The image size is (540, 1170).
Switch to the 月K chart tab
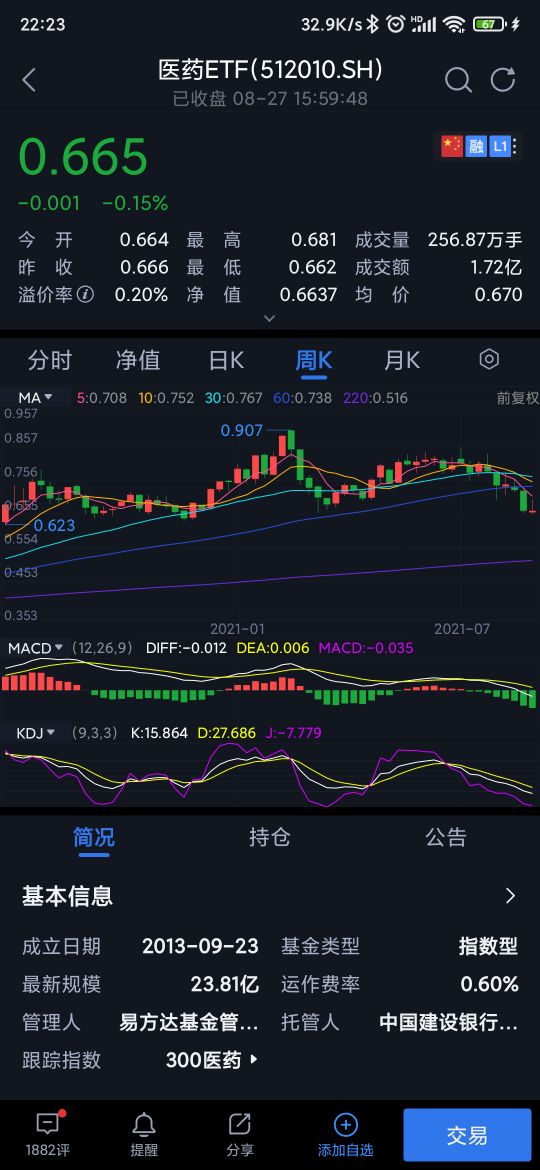click(x=402, y=360)
